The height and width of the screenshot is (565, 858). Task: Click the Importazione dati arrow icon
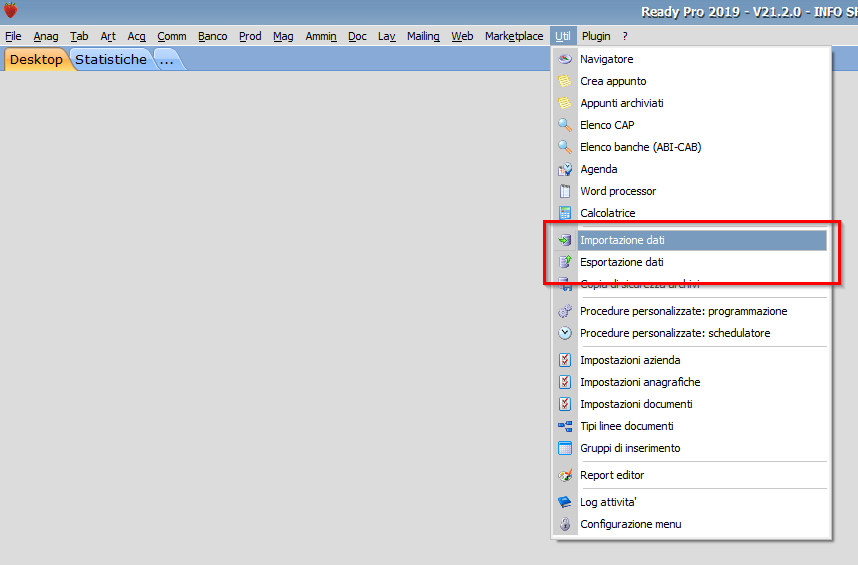pos(565,240)
